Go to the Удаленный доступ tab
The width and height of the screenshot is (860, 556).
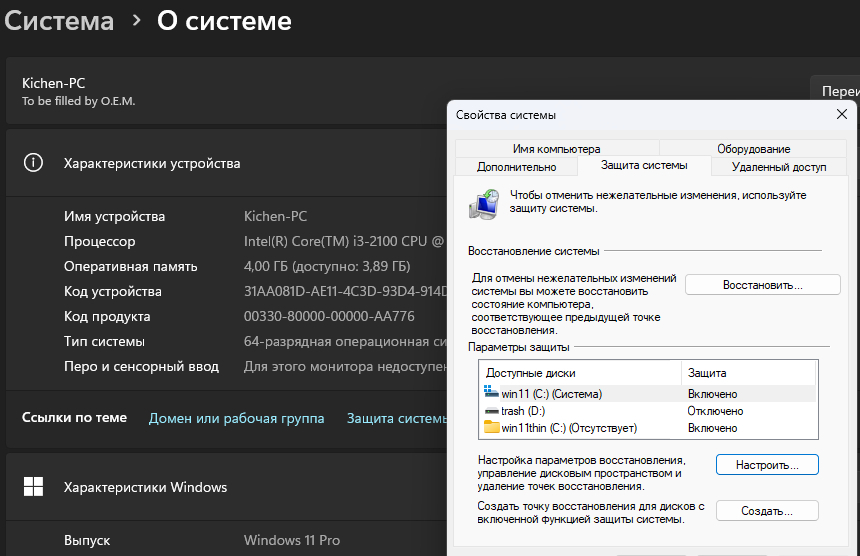[x=779, y=167]
